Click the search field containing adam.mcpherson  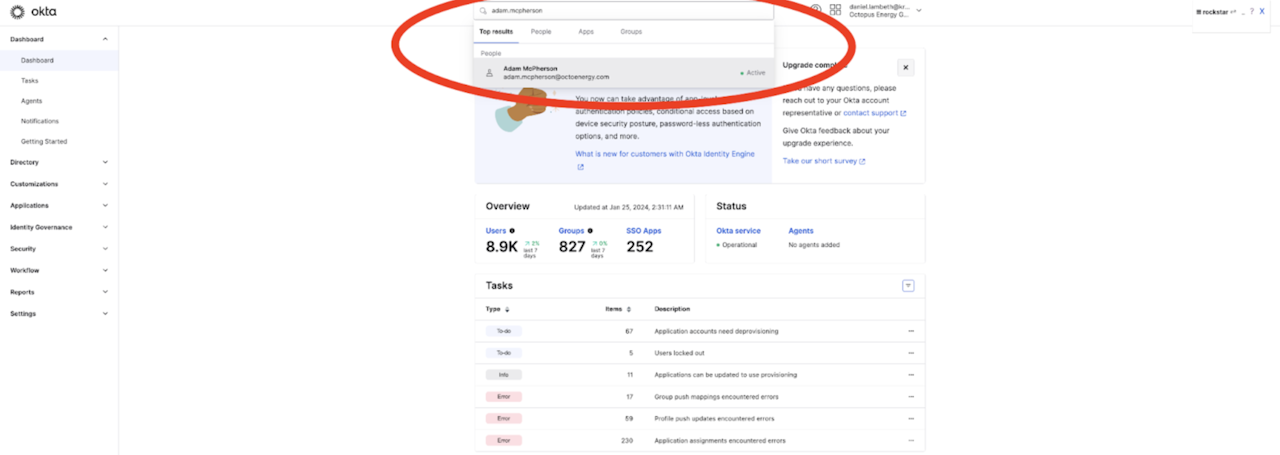pyautogui.click(x=625, y=11)
